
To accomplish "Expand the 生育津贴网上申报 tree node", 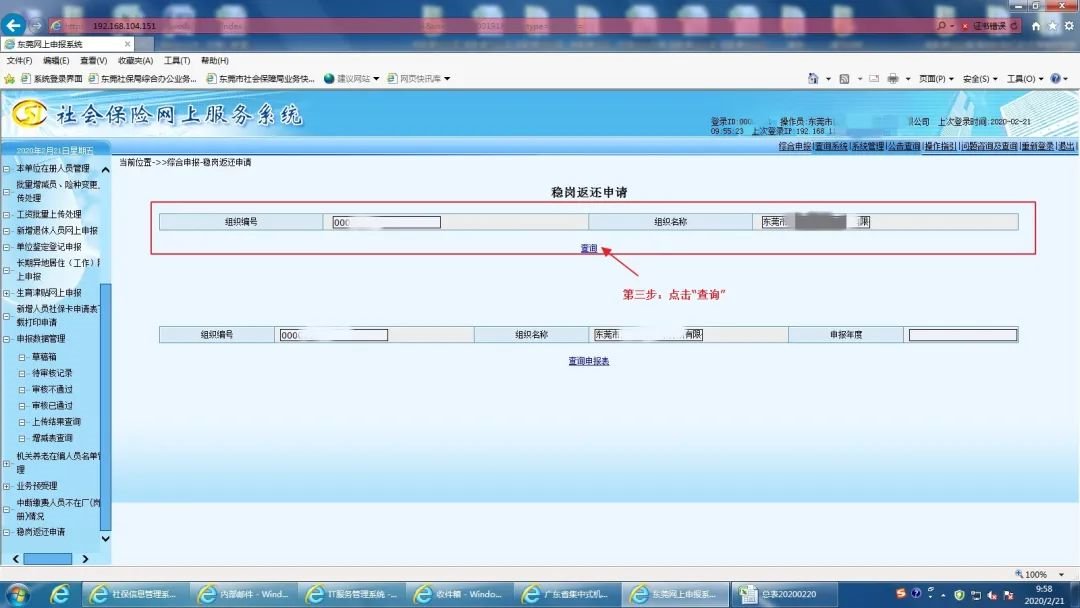I will pos(7,293).
